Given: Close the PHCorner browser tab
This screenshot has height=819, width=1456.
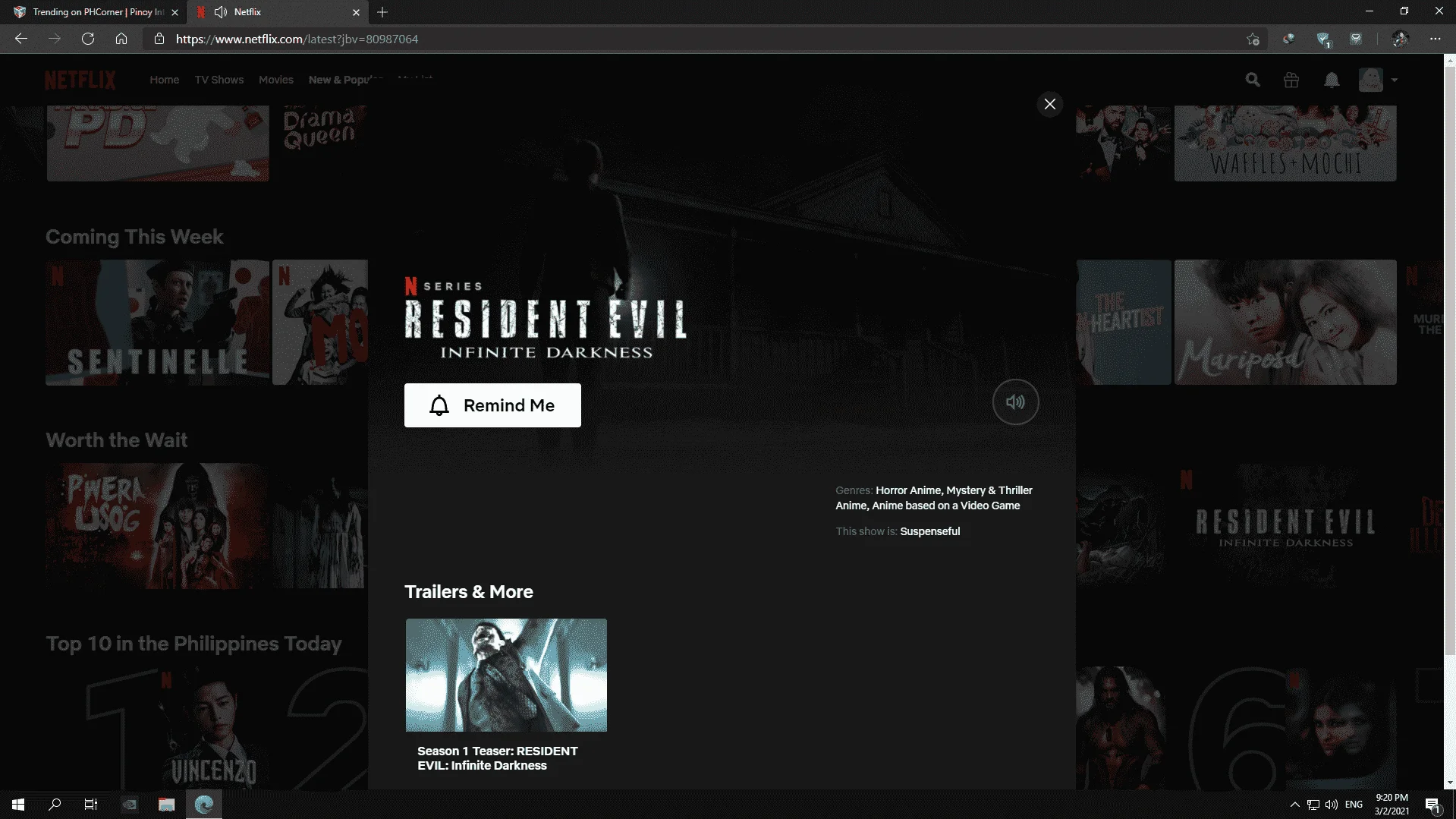Looking at the screenshot, I should (175, 12).
